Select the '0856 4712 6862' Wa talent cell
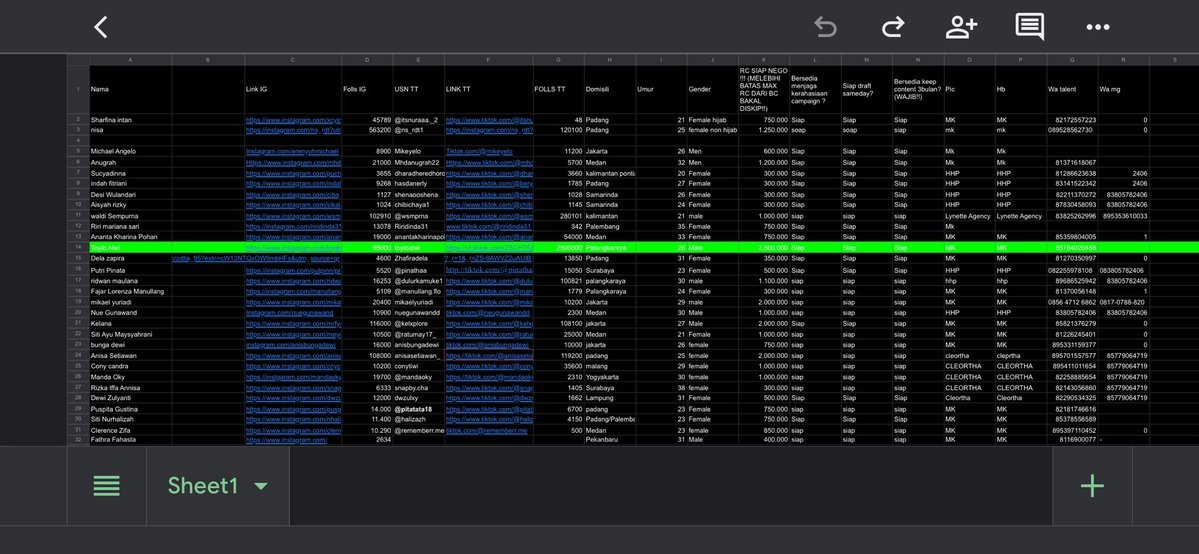 click(x=1072, y=302)
